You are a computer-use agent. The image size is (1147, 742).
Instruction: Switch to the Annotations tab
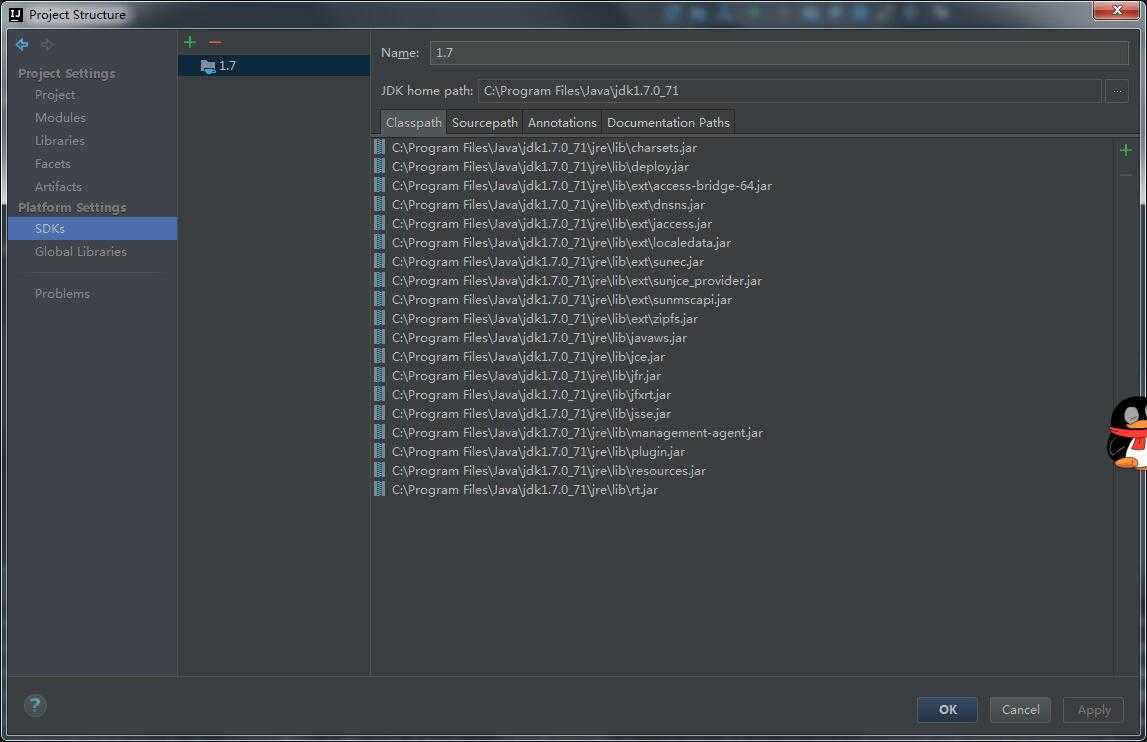tap(562, 122)
